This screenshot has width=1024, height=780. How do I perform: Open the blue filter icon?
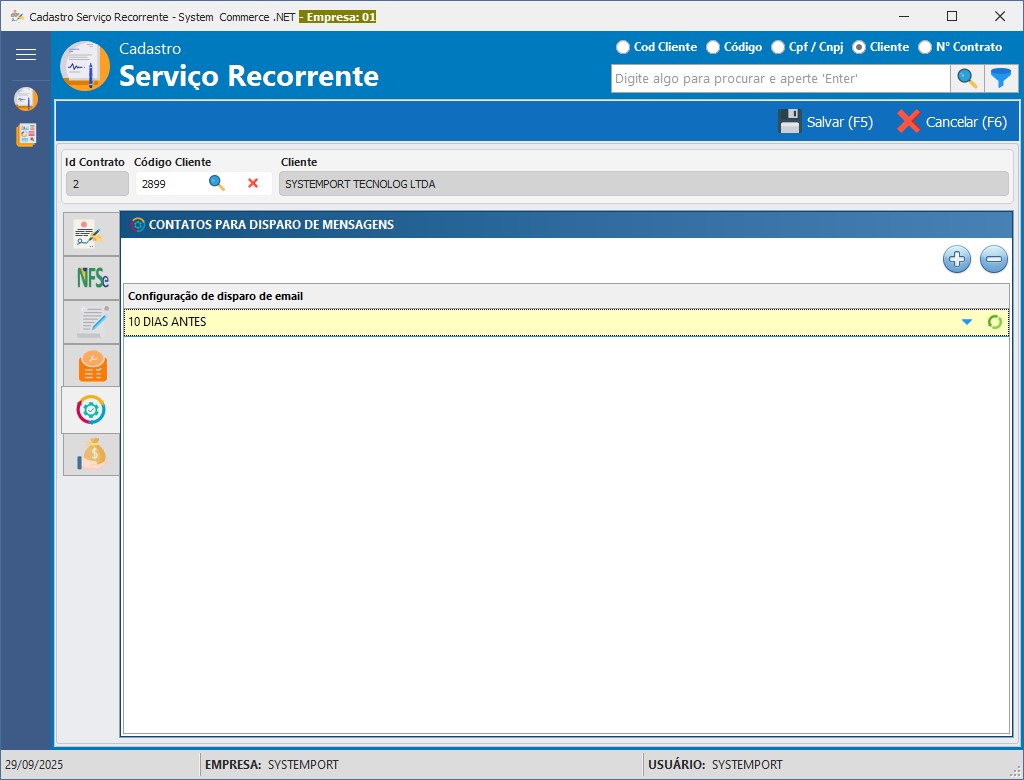(x=1001, y=77)
